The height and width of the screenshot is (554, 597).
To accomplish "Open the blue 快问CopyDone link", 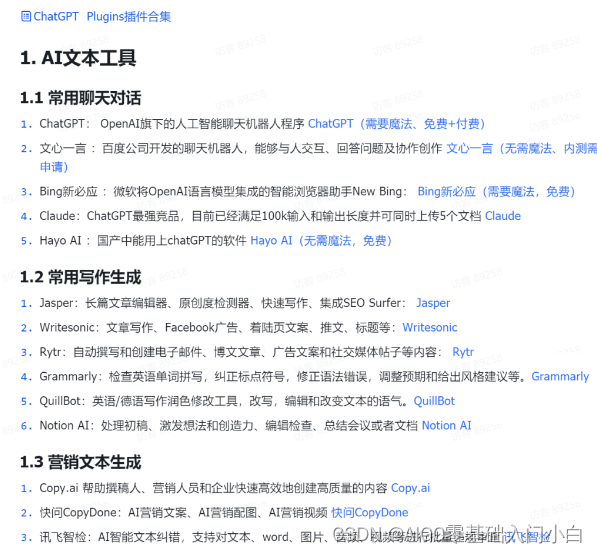I will coord(369,513).
